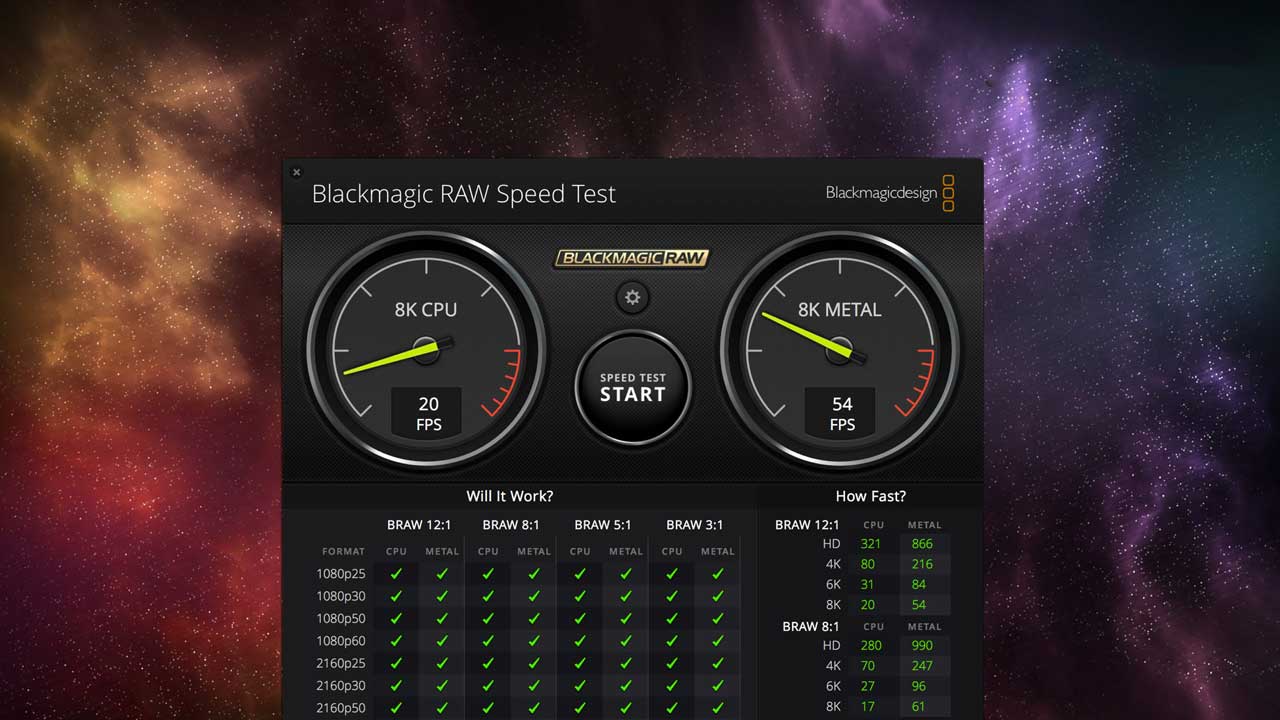Click the Blackmagic RAW logo badge

(632, 257)
